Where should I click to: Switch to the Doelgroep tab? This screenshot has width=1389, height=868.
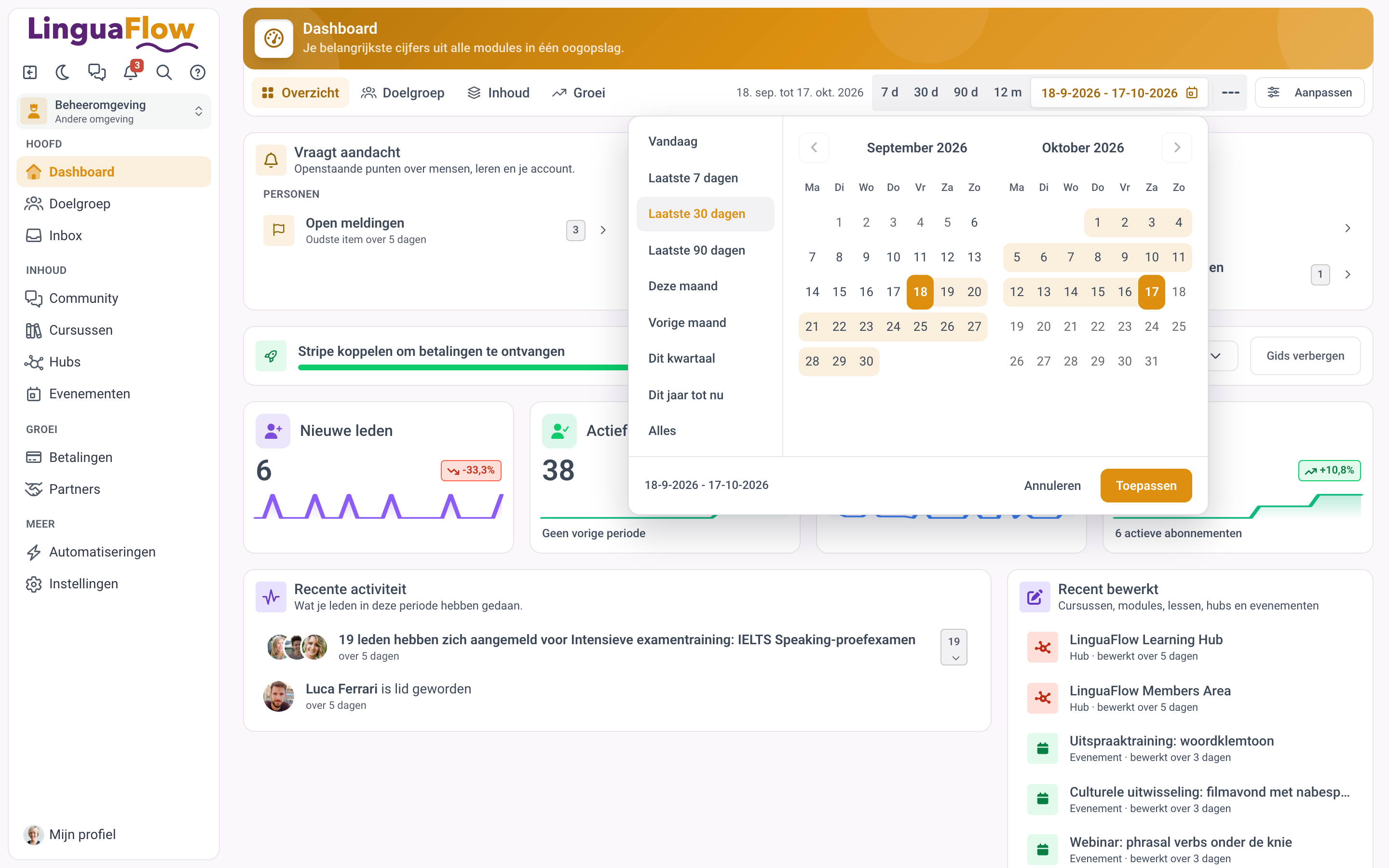pos(402,93)
